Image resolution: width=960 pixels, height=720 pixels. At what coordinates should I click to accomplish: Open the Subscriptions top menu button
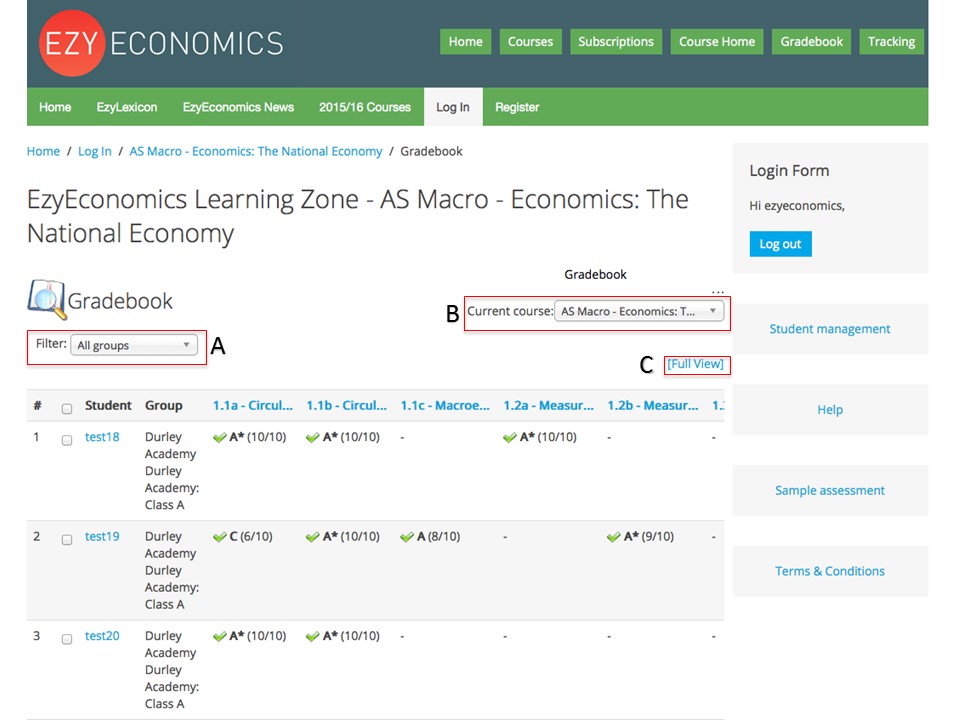pos(616,42)
